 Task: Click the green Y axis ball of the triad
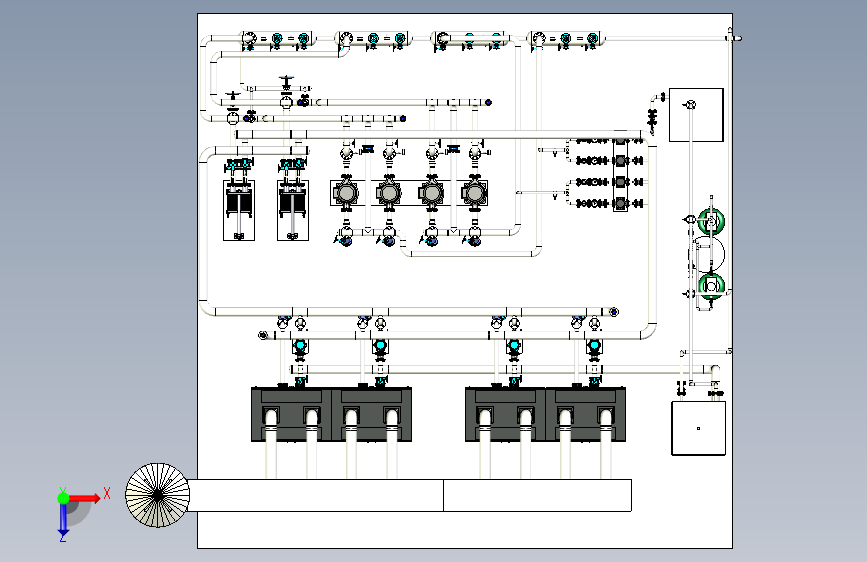[x=63, y=498]
